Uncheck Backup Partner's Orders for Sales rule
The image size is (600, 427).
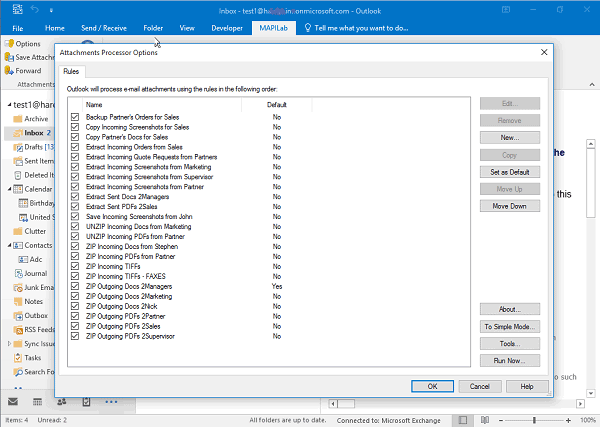coord(75,117)
